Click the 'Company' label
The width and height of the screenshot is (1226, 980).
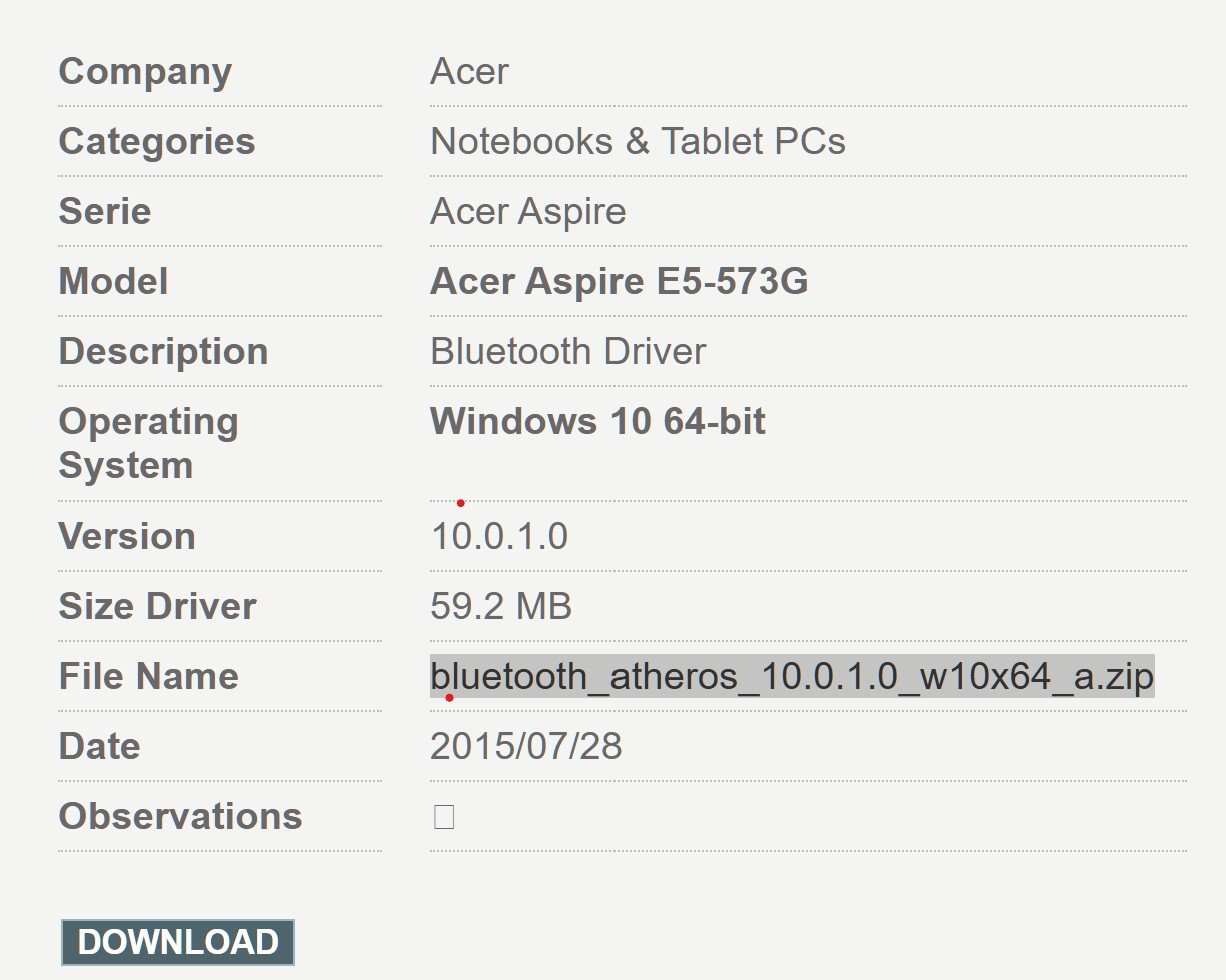[145, 71]
